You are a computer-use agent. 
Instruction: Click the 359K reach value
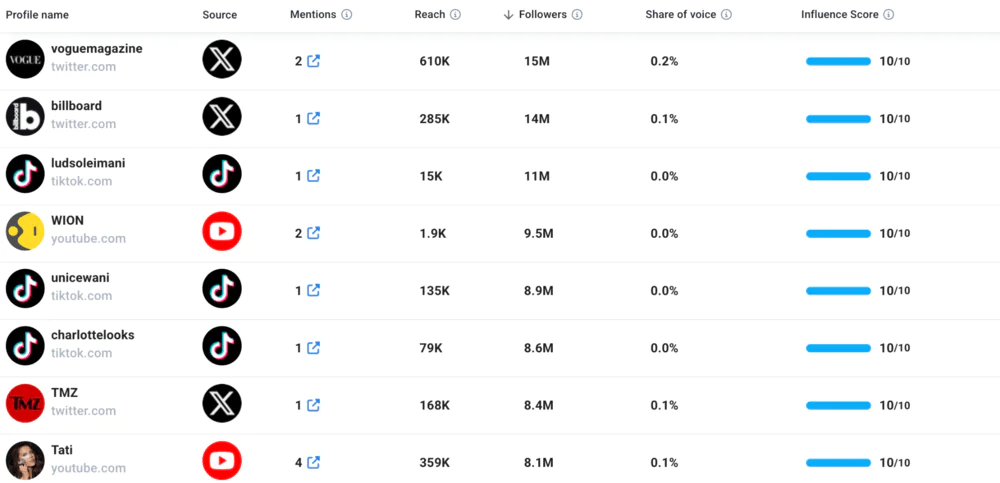[x=434, y=463]
